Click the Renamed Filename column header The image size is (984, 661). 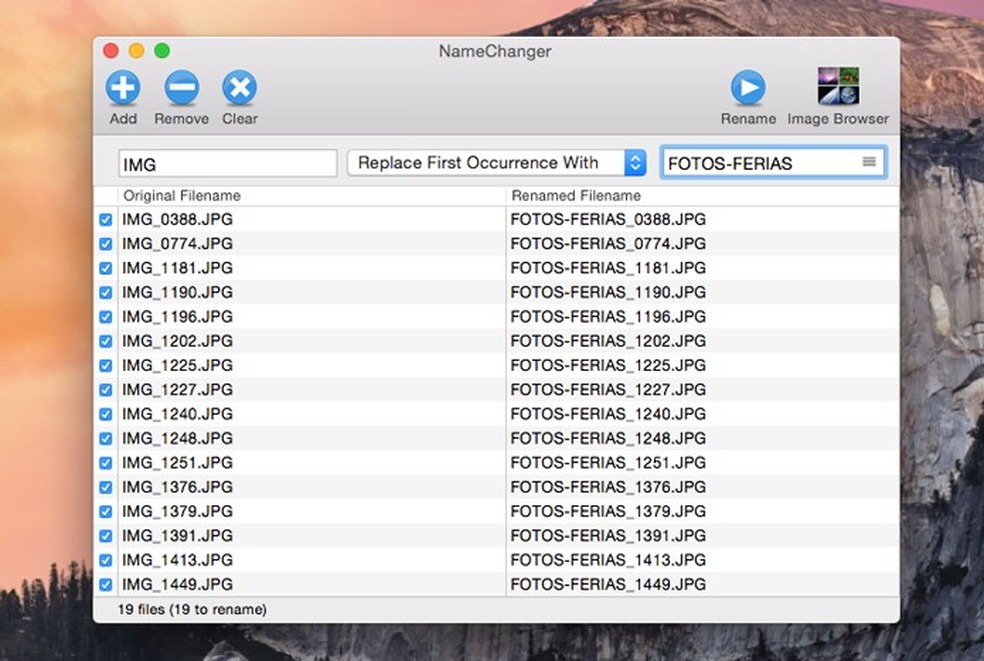(576, 196)
